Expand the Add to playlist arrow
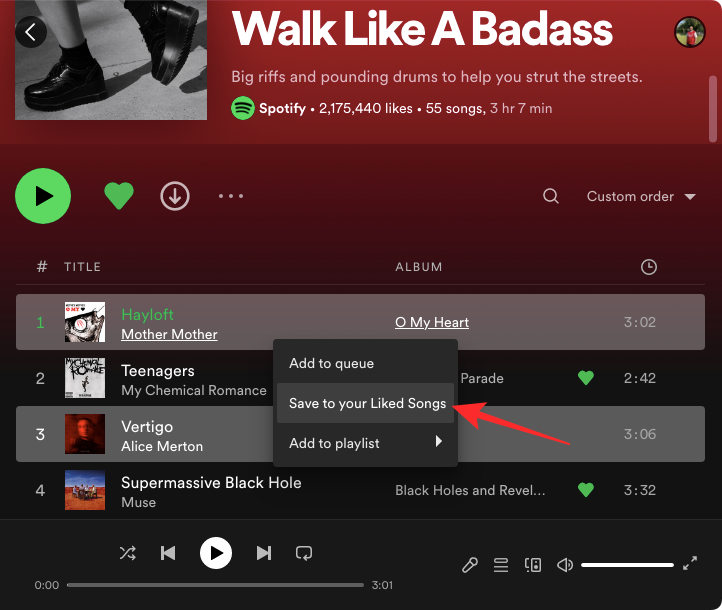The image size is (722, 610). point(439,442)
